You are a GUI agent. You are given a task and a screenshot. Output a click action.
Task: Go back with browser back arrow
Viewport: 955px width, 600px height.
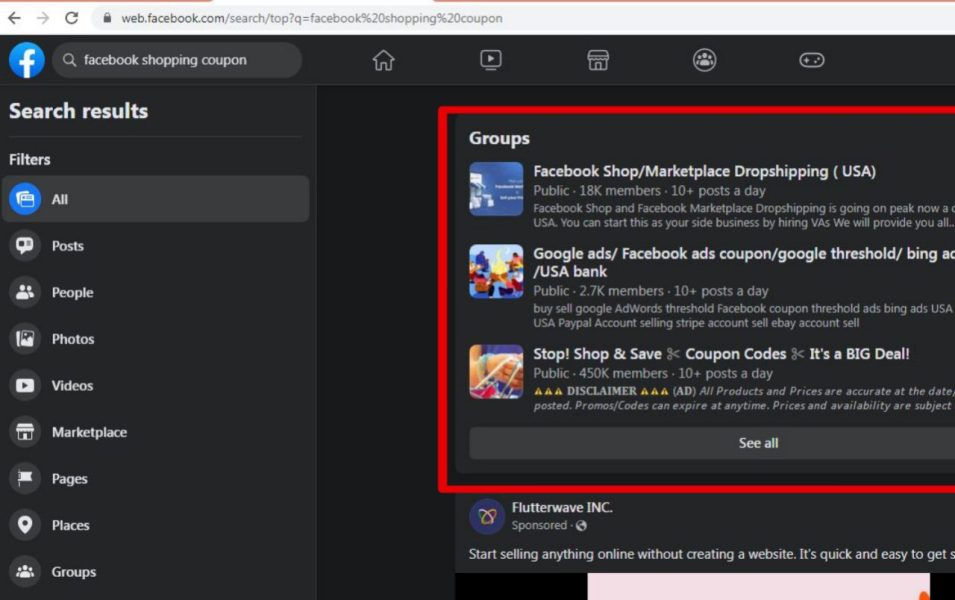14,18
